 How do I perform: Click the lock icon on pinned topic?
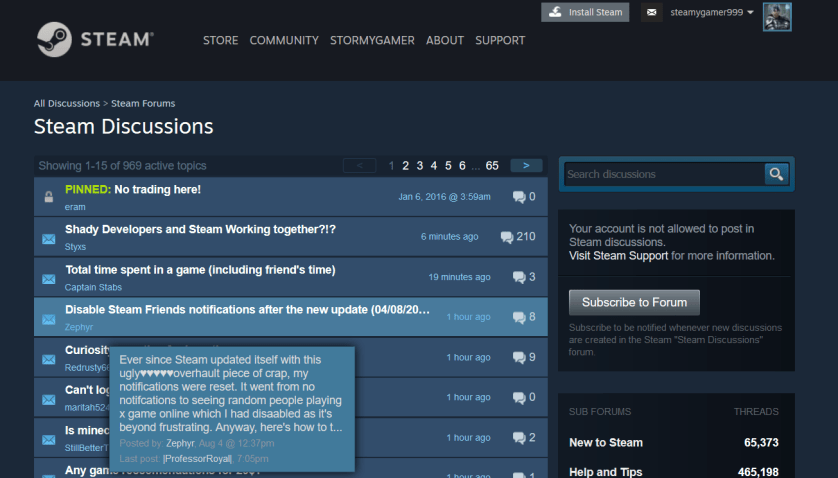tap(48, 198)
